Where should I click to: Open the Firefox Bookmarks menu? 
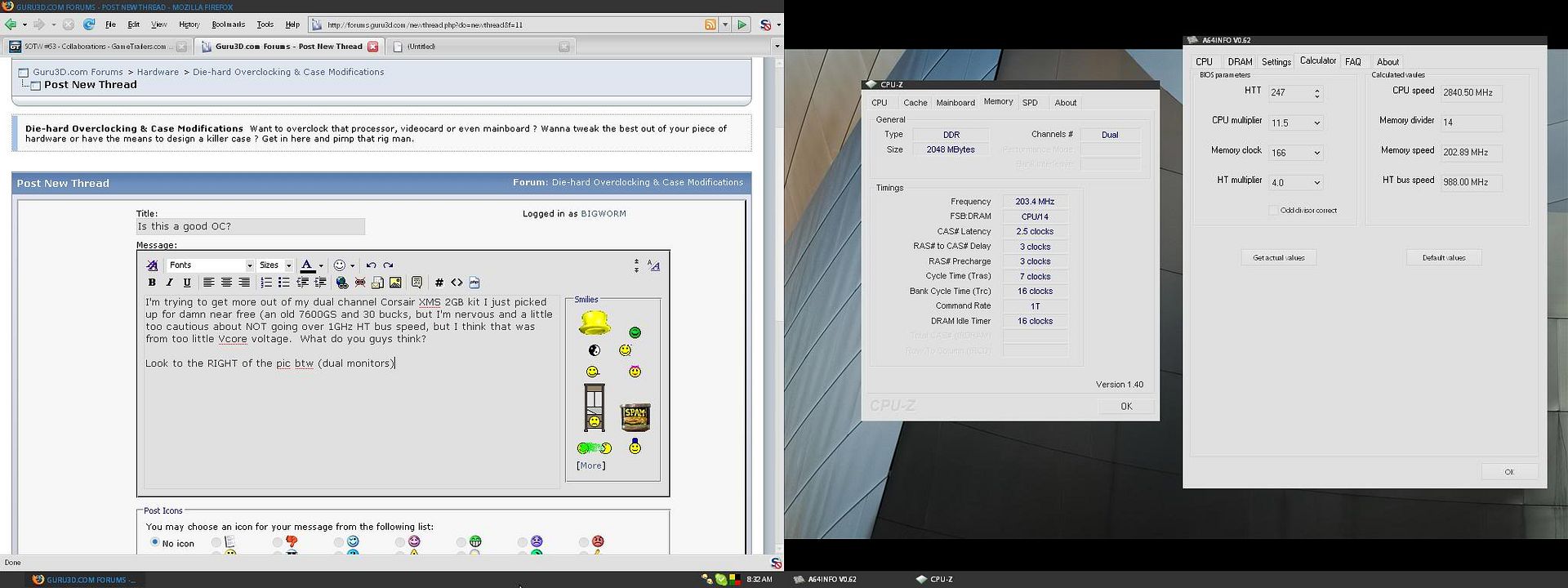click(228, 24)
